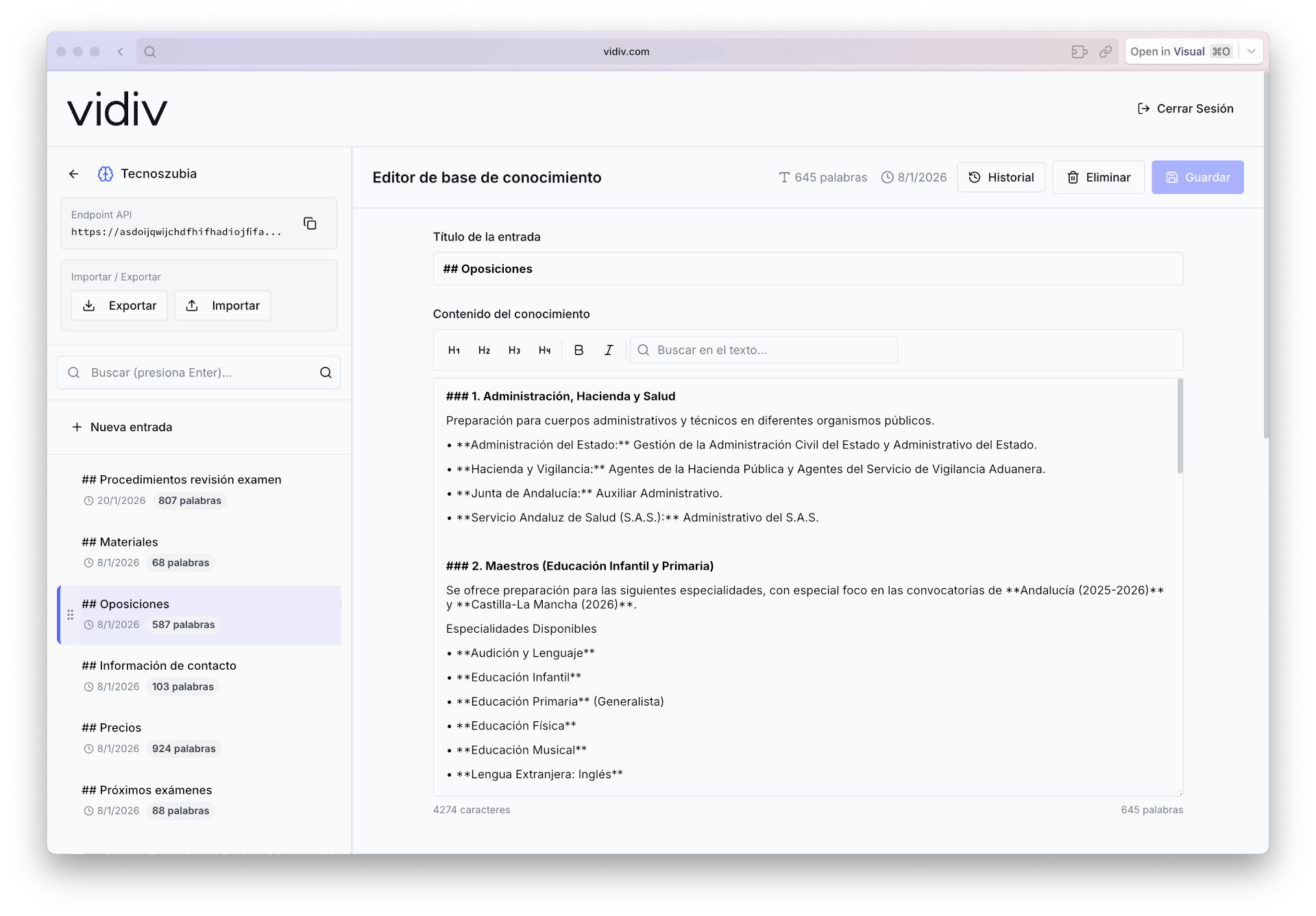
Task: Toggle italic formatting in the editor
Action: pyautogui.click(x=609, y=350)
